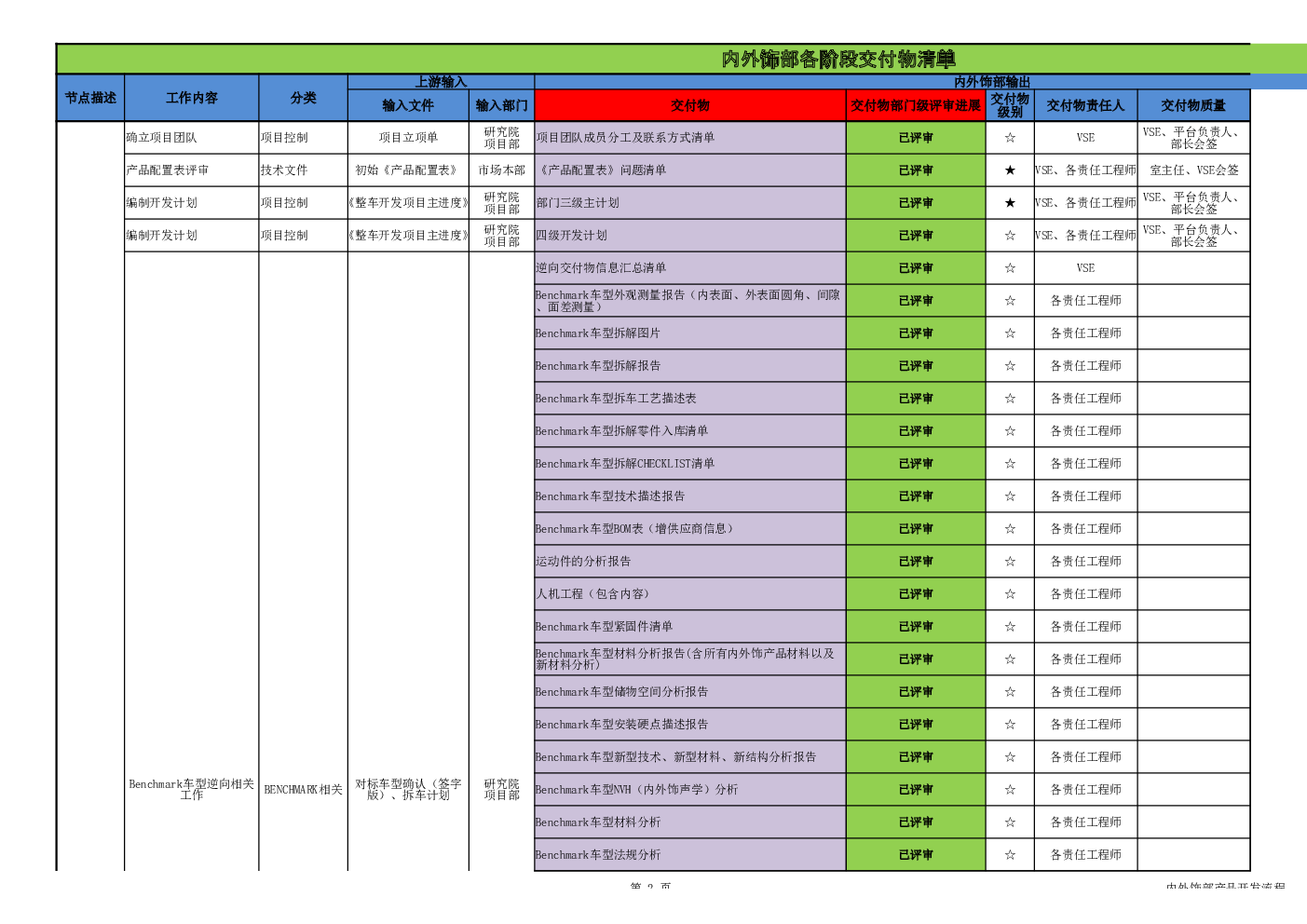This screenshot has height=924, width=1307.
Task: Select 逆向交付物信息汇总清单 cell
Action: tap(690, 268)
